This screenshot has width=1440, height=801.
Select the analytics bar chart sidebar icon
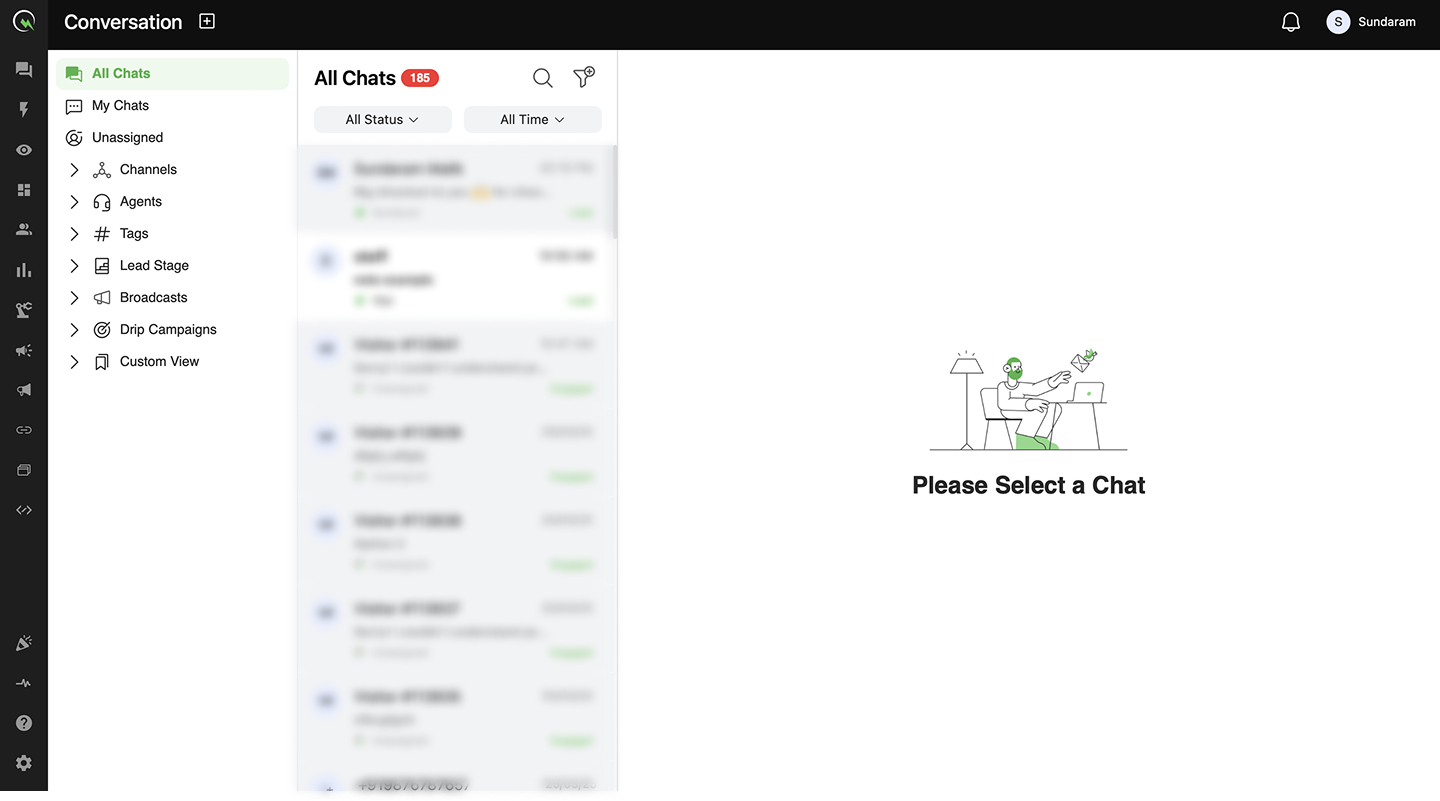[x=24, y=270]
